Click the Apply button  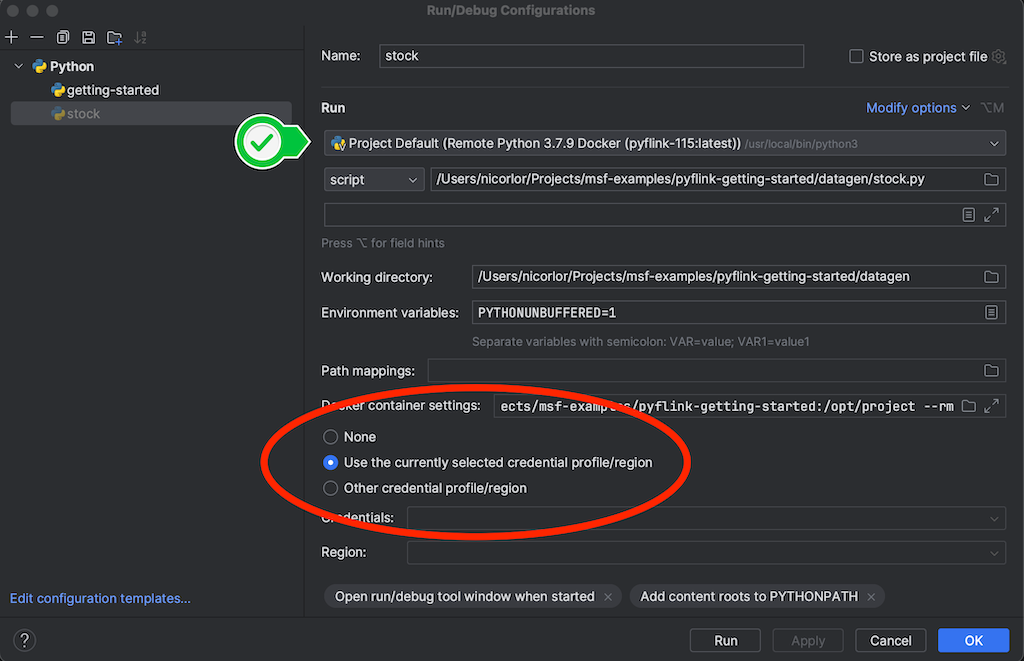808,641
